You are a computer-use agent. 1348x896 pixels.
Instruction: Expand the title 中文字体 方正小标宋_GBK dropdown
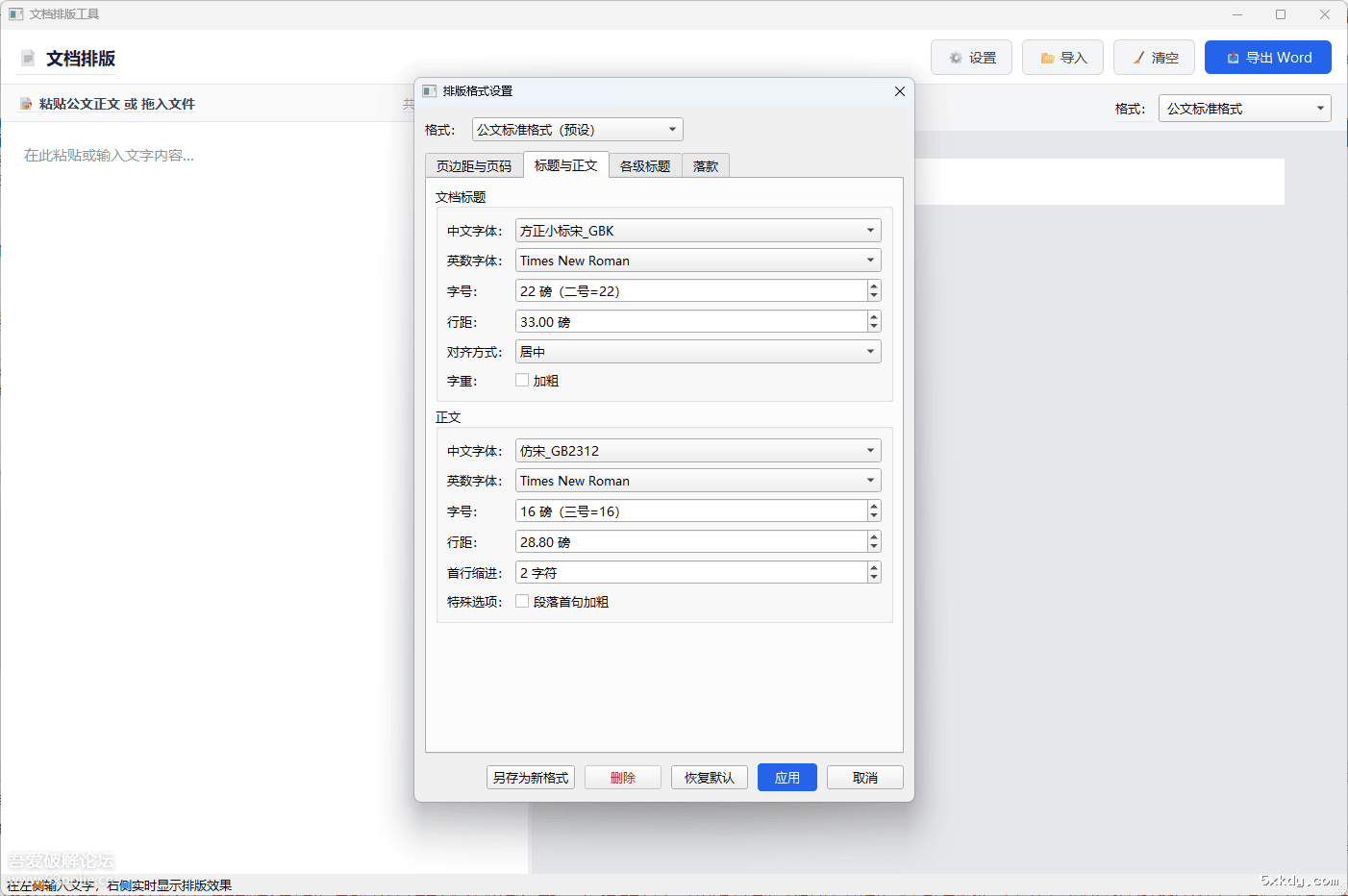[698, 231]
